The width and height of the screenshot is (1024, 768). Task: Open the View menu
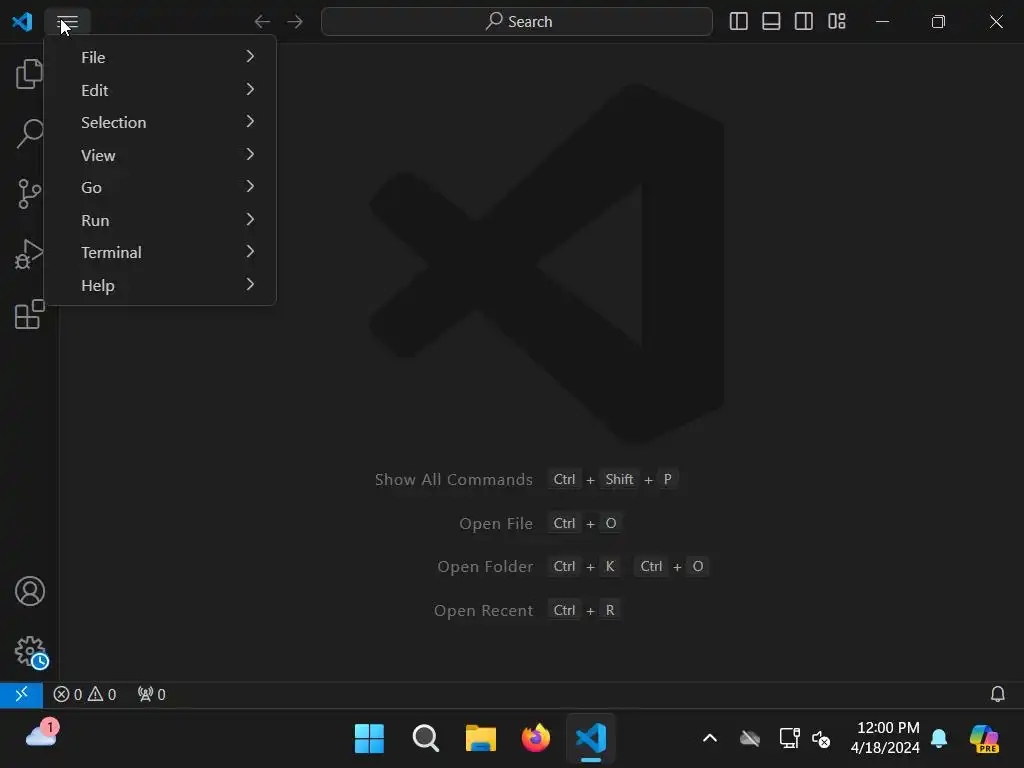pyautogui.click(x=160, y=155)
